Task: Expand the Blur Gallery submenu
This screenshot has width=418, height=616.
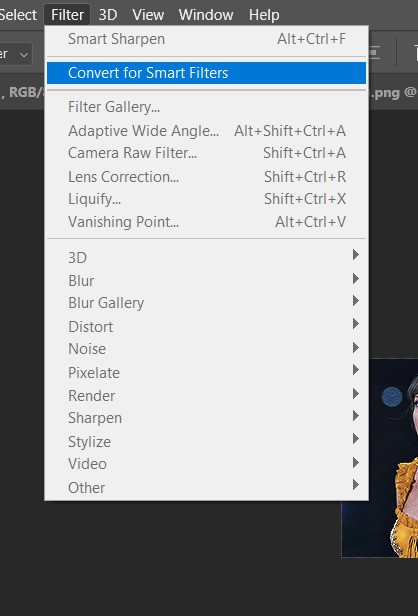Action: pyautogui.click(x=206, y=303)
